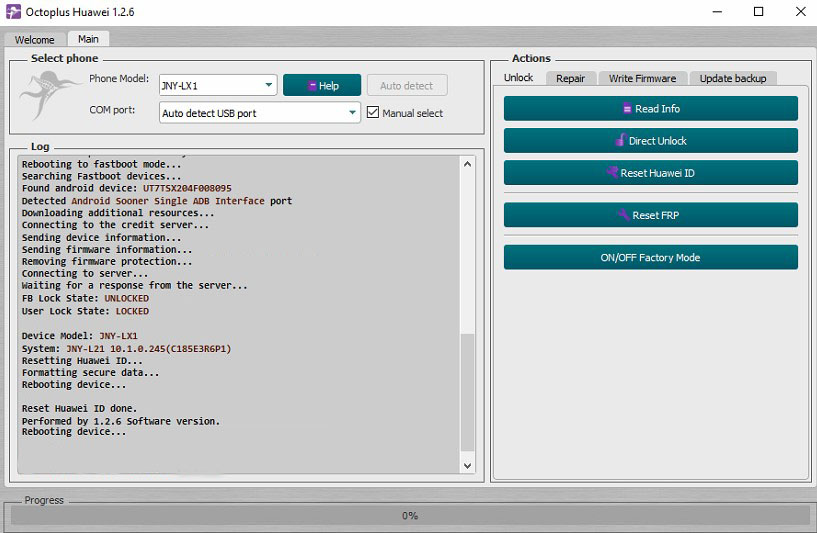The width and height of the screenshot is (817, 533).
Task: Click the log vertical scrollbar thumb
Action: pyautogui.click(x=467, y=392)
